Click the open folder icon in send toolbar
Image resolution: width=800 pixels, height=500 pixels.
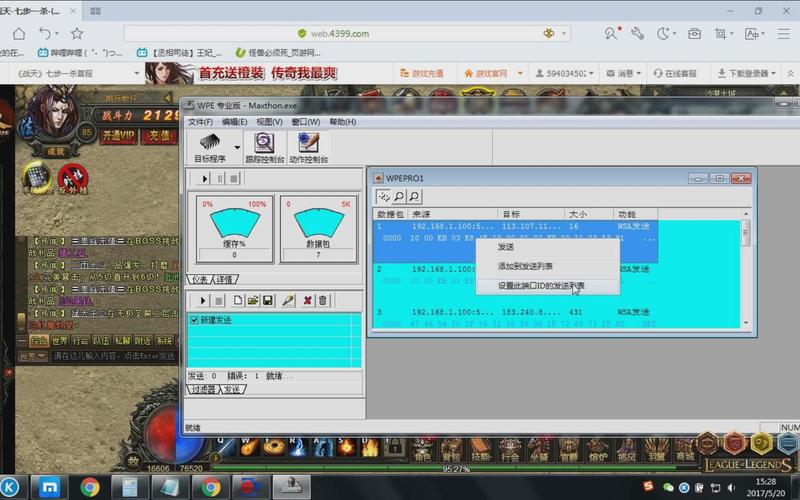253,300
